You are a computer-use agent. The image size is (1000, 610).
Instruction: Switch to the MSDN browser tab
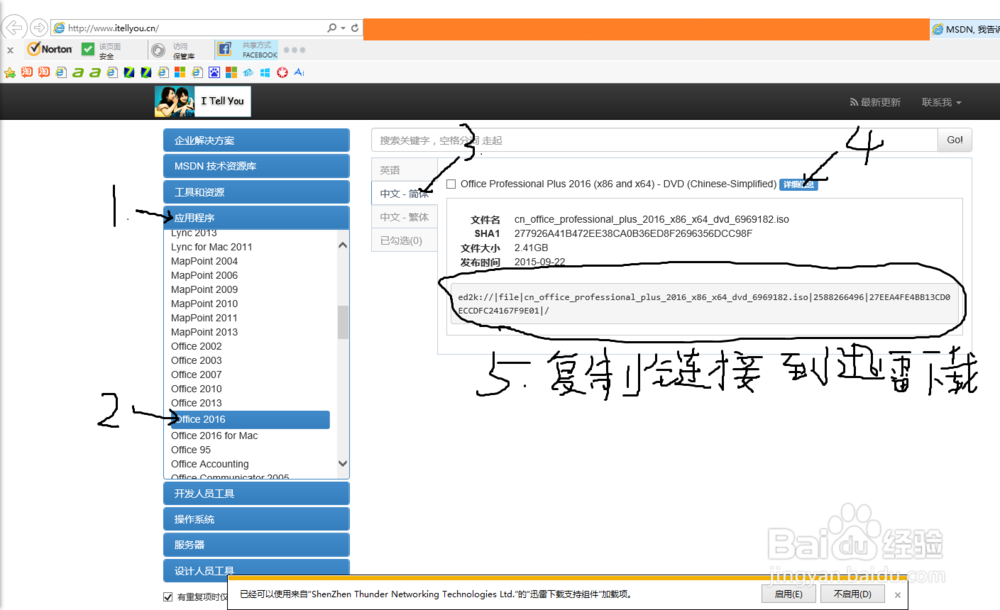pyautogui.click(x=965, y=29)
